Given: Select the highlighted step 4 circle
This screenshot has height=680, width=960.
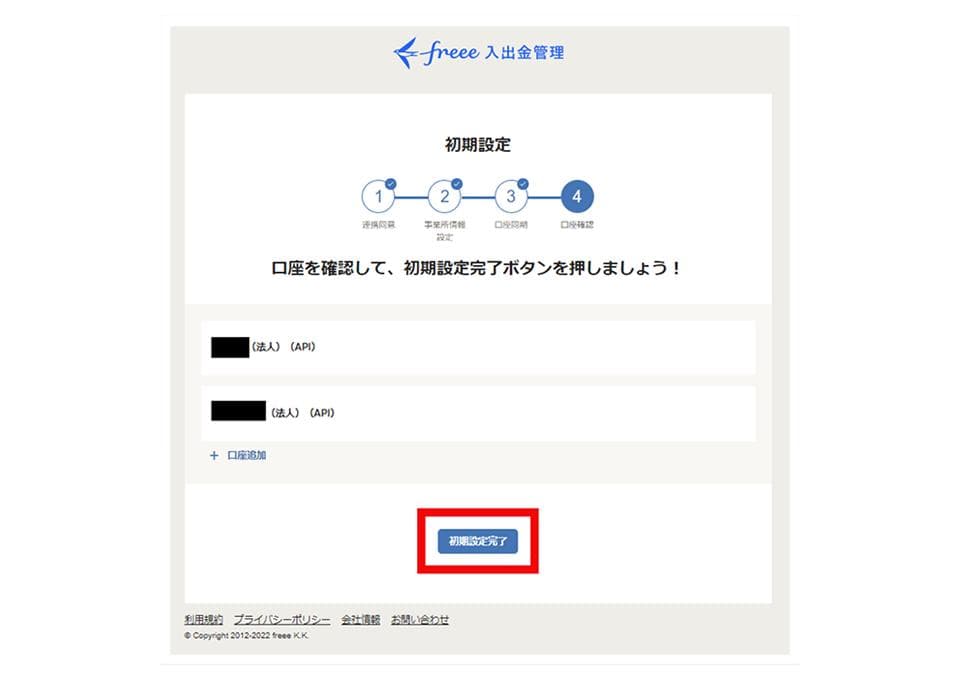Looking at the screenshot, I should (577, 196).
